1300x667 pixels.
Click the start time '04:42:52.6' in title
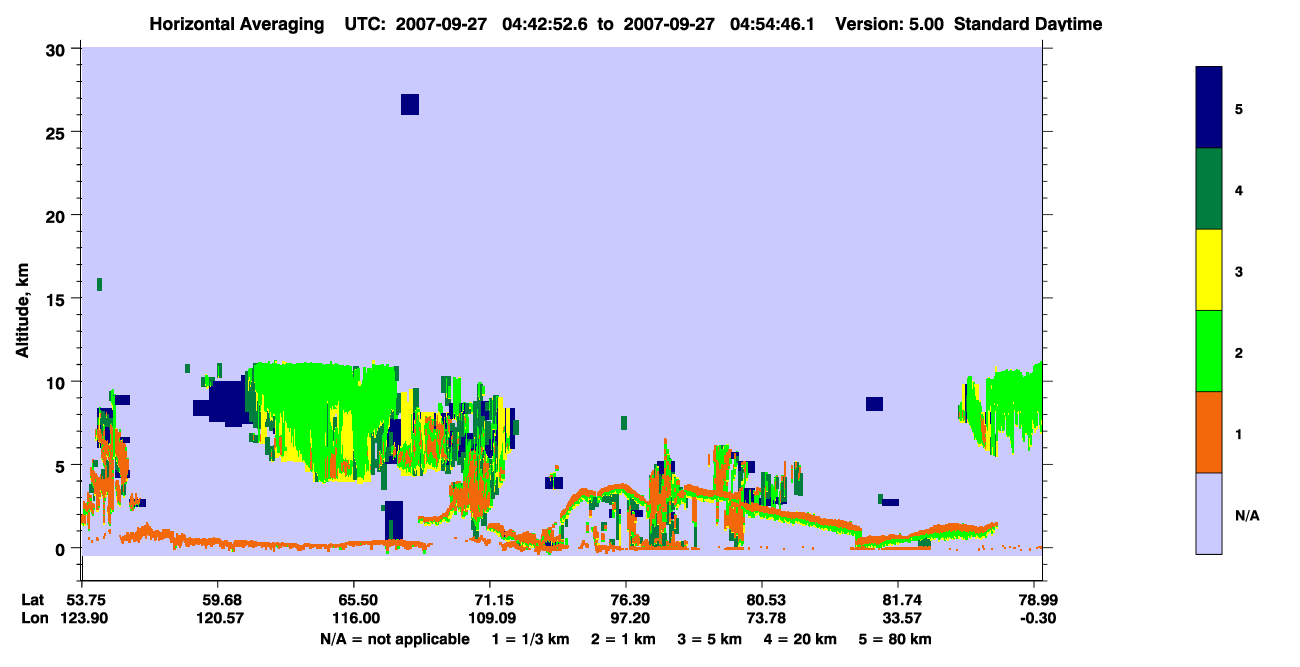pos(547,24)
